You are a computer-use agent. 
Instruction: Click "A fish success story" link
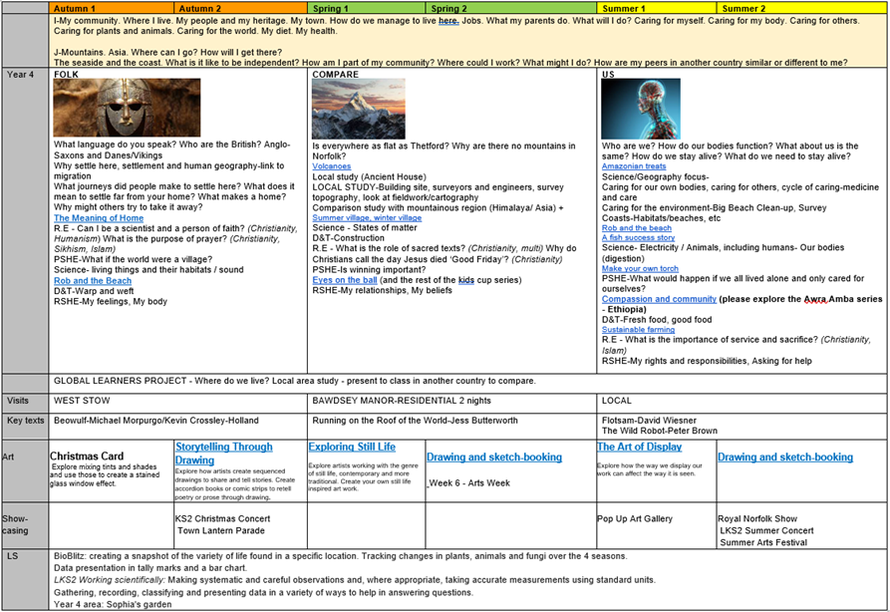[638, 238]
